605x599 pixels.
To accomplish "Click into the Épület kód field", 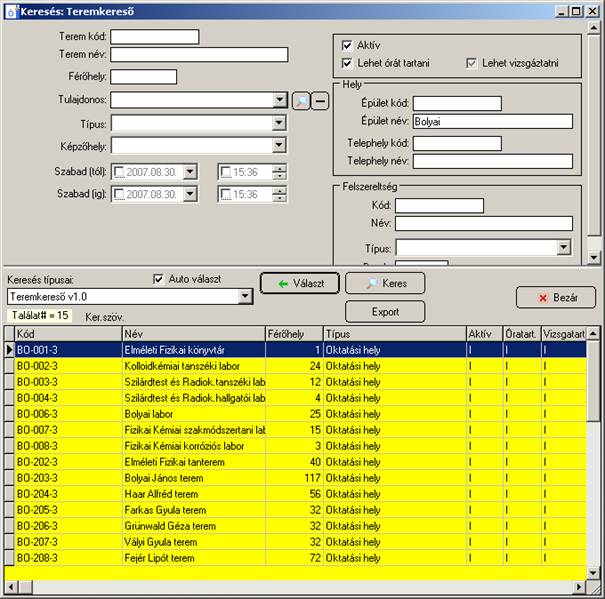I will (457, 103).
